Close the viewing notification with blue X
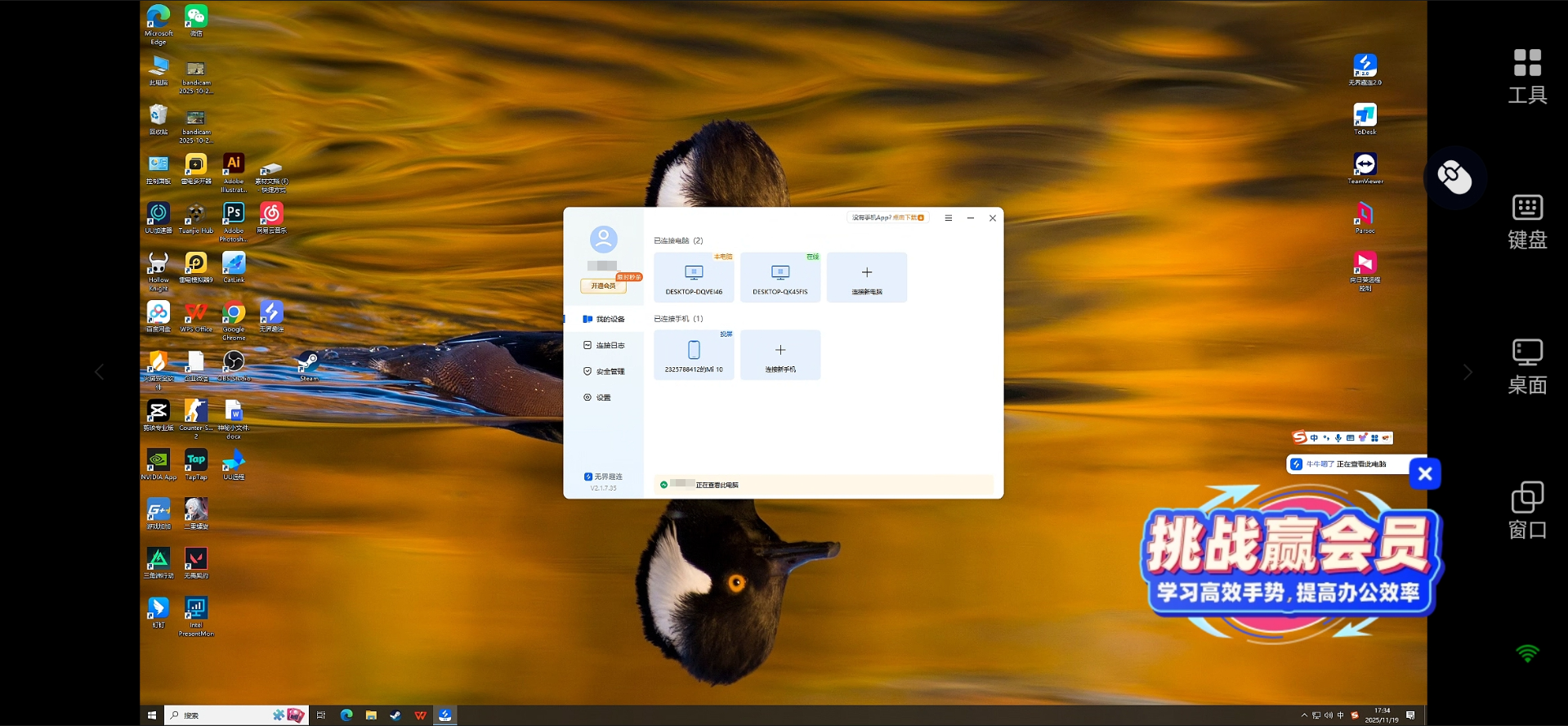Viewport: 1568px width, 726px height. coord(1424,474)
